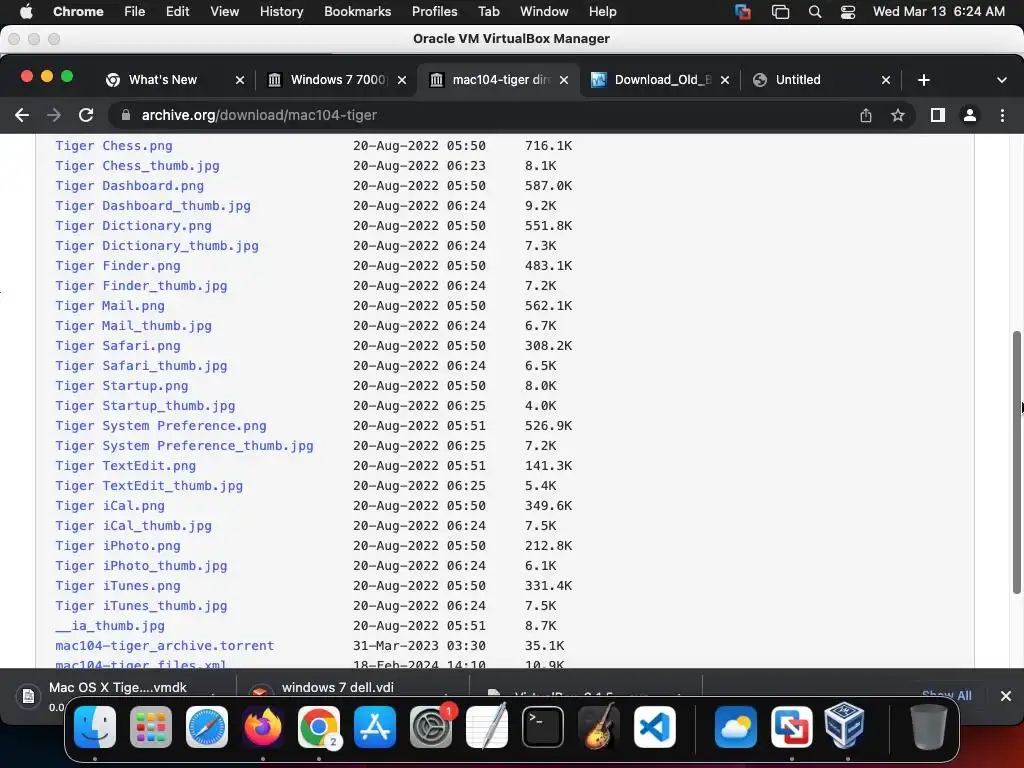Close the Windows 7 7000 tab
1024x768 pixels.
click(x=402, y=80)
